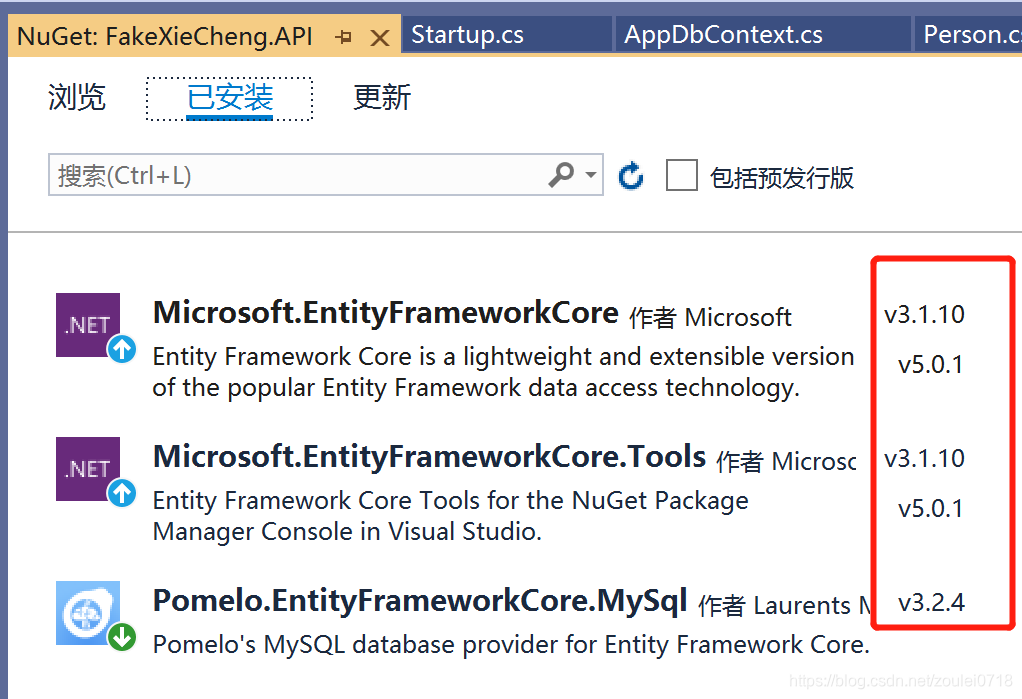Open the 更新 tab
The image size is (1022, 699).
click(382, 97)
